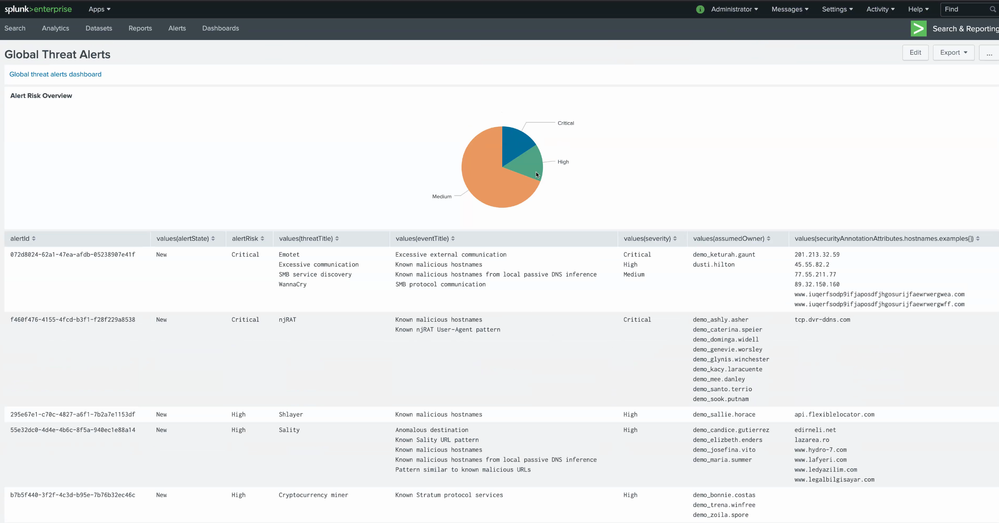The image size is (999, 523).
Task: Click hostname edirneli.net
Action: click(x=815, y=430)
